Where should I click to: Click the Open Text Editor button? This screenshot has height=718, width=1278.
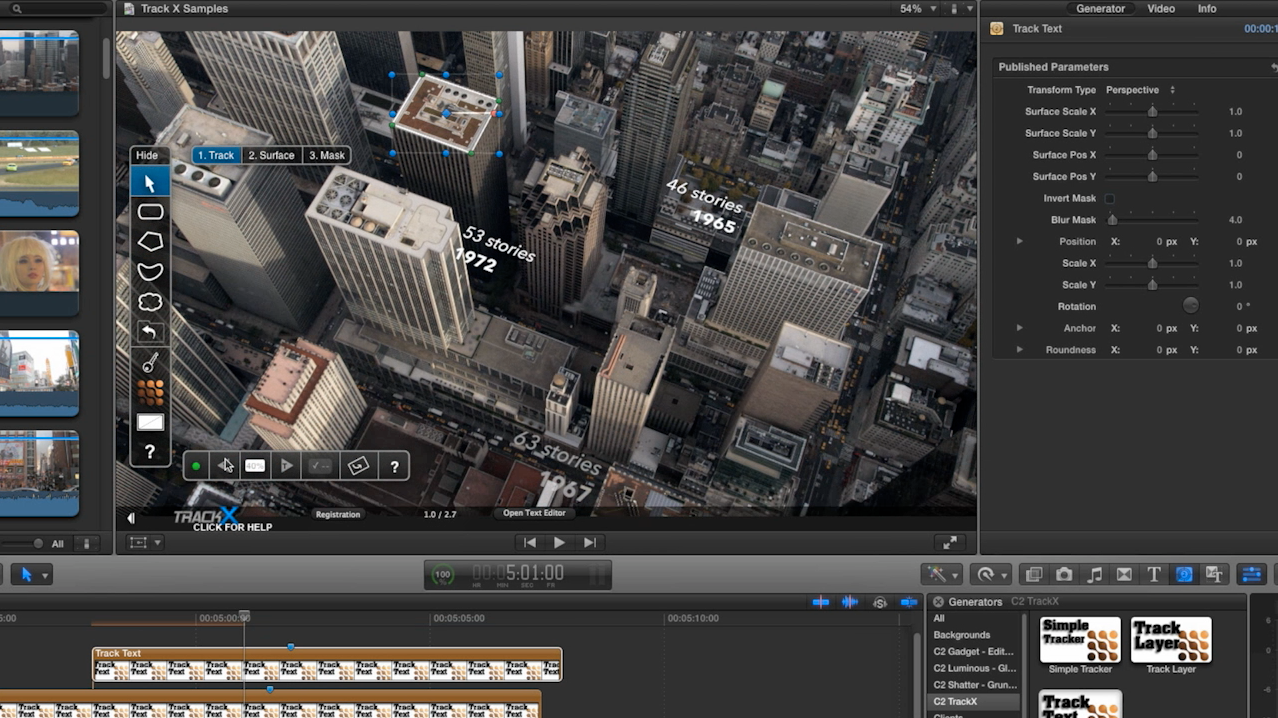(x=534, y=514)
